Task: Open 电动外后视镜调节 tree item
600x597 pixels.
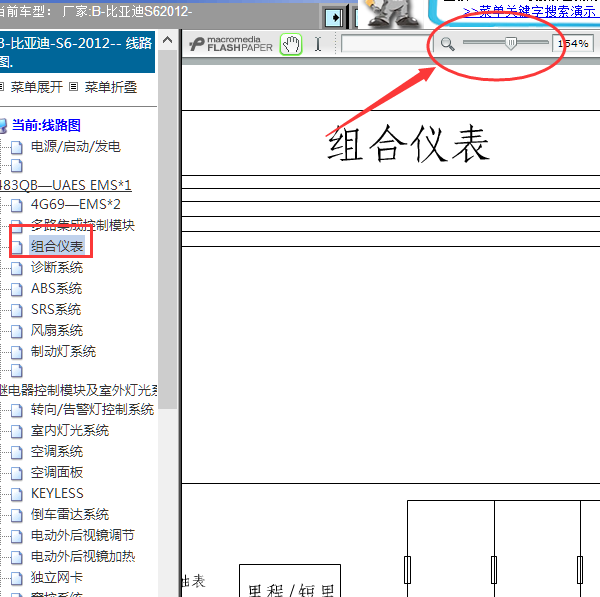Action: coord(83,535)
